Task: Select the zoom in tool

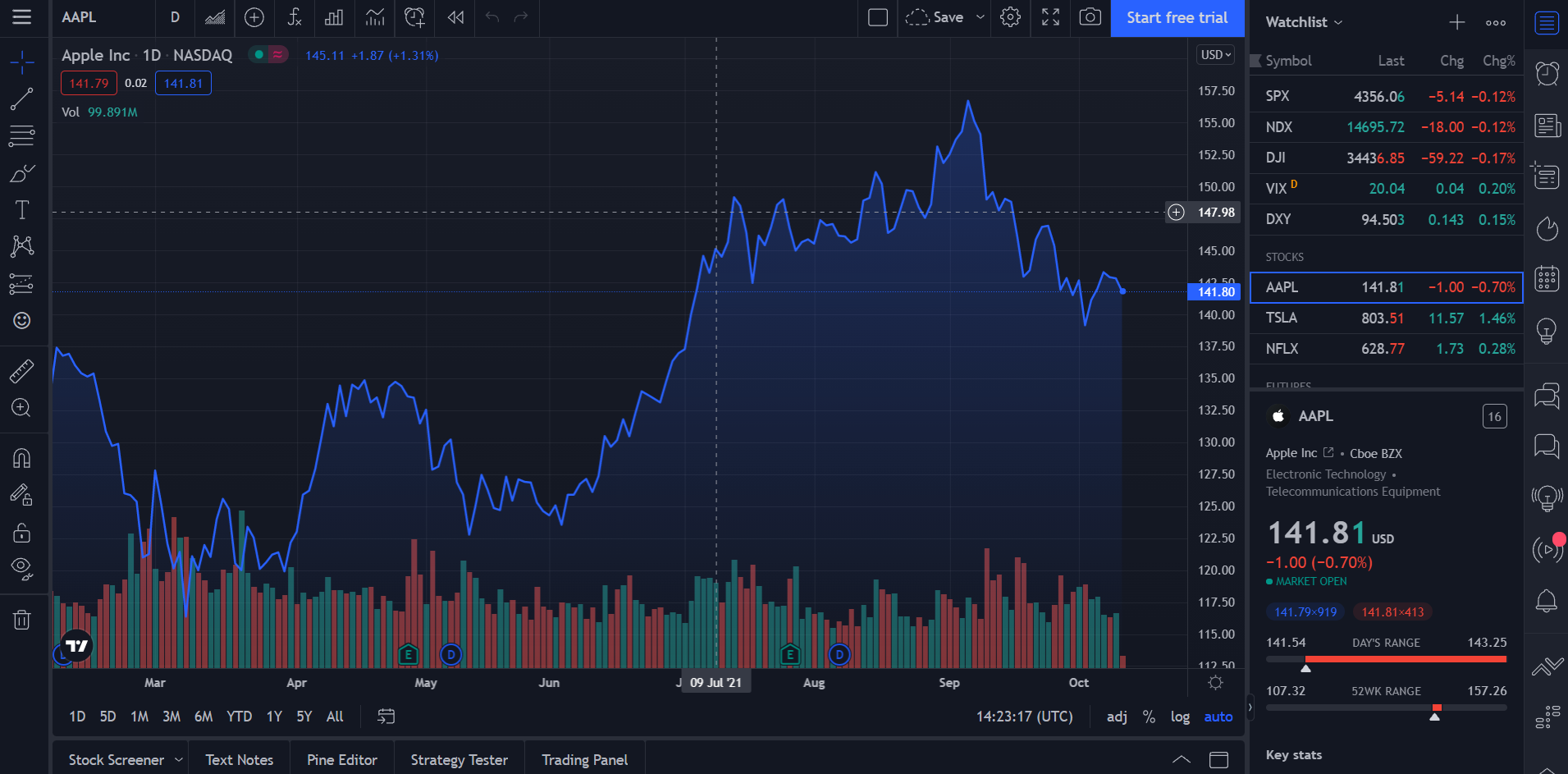Action: pyautogui.click(x=22, y=408)
